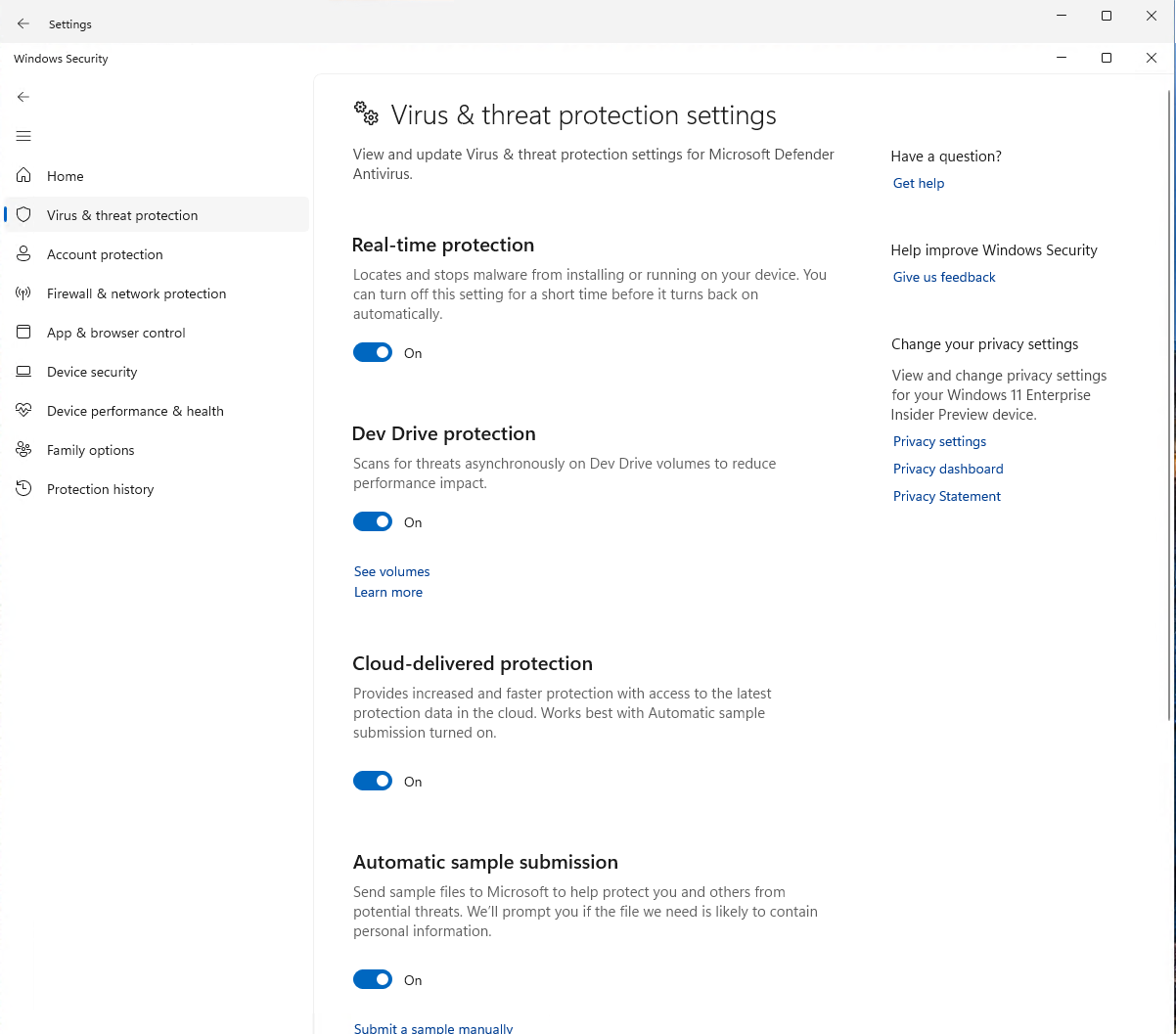Click the Get help link
The width and height of the screenshot is (1176, 1034).
point(918,183)
